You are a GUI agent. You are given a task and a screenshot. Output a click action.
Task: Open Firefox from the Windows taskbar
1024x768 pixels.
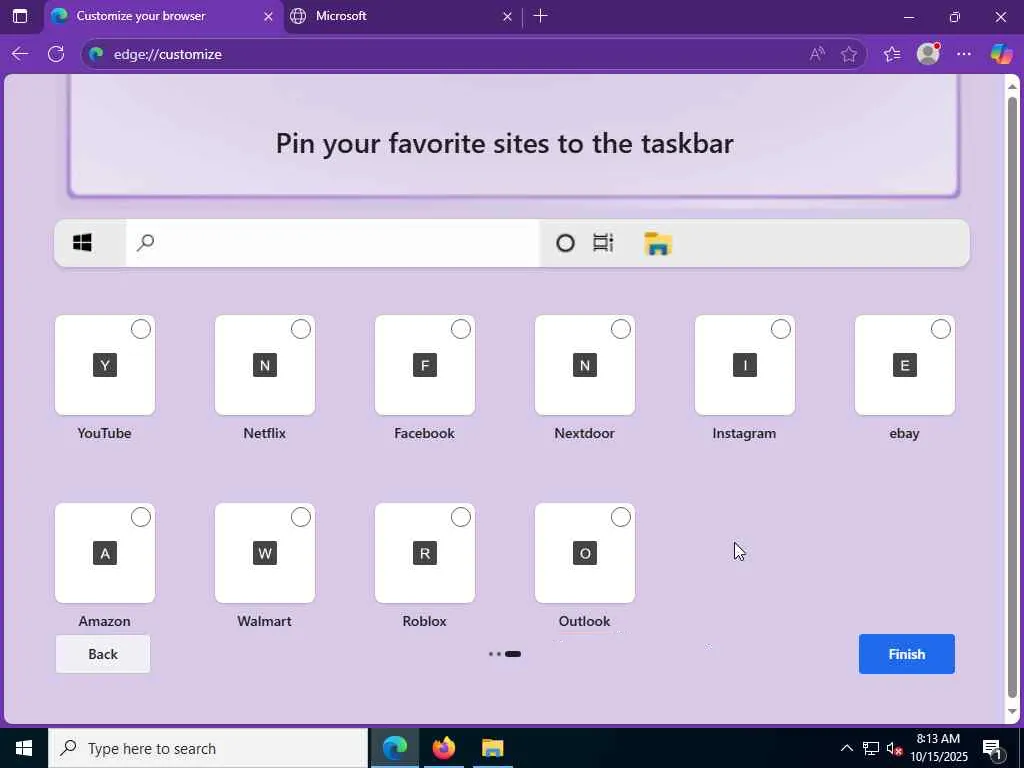click(x=443, y=748)
